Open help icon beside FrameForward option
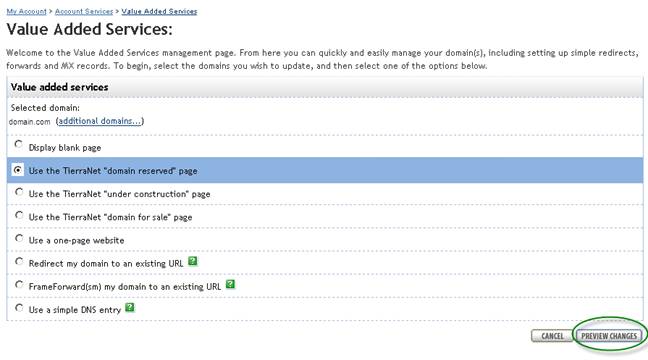Screen dimensions: 648x360 230,284
